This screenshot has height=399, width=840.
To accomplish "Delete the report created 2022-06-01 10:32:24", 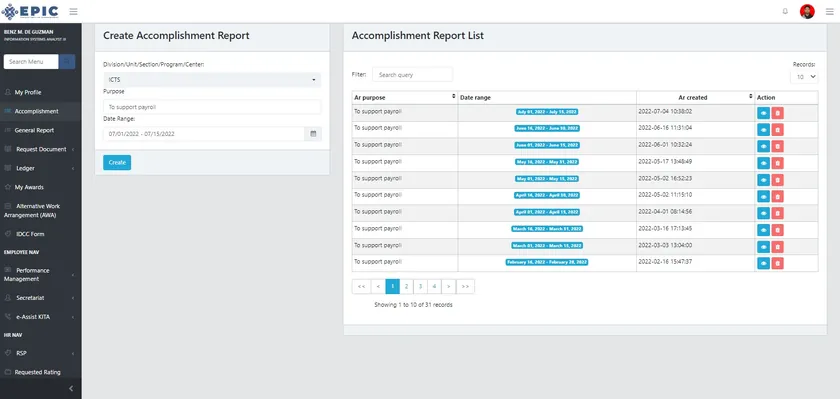I will pyautogui.click(x=777, y=146).
